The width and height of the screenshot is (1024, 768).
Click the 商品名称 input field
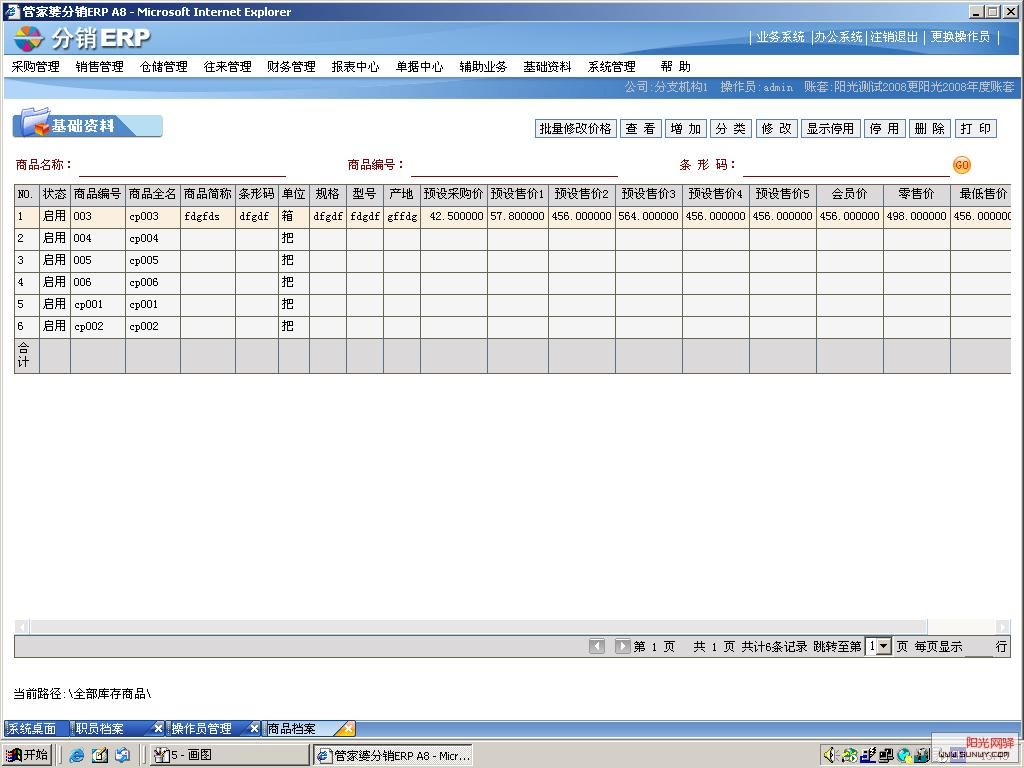[180, 164]
